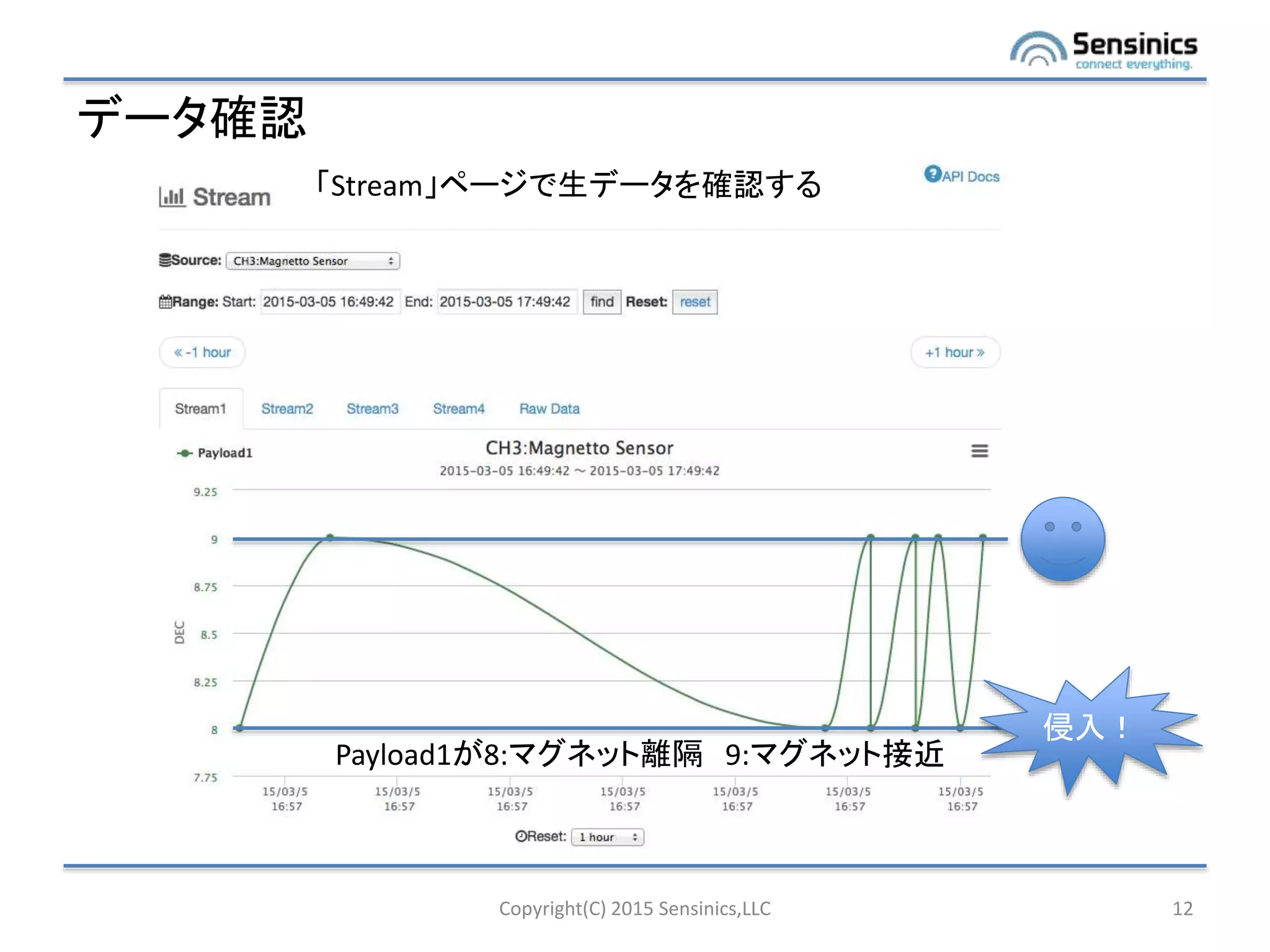The height and width of the screenshot is (952, 1270).
Task: Click the y-axis label 8.5
Action: click(209, 635)
